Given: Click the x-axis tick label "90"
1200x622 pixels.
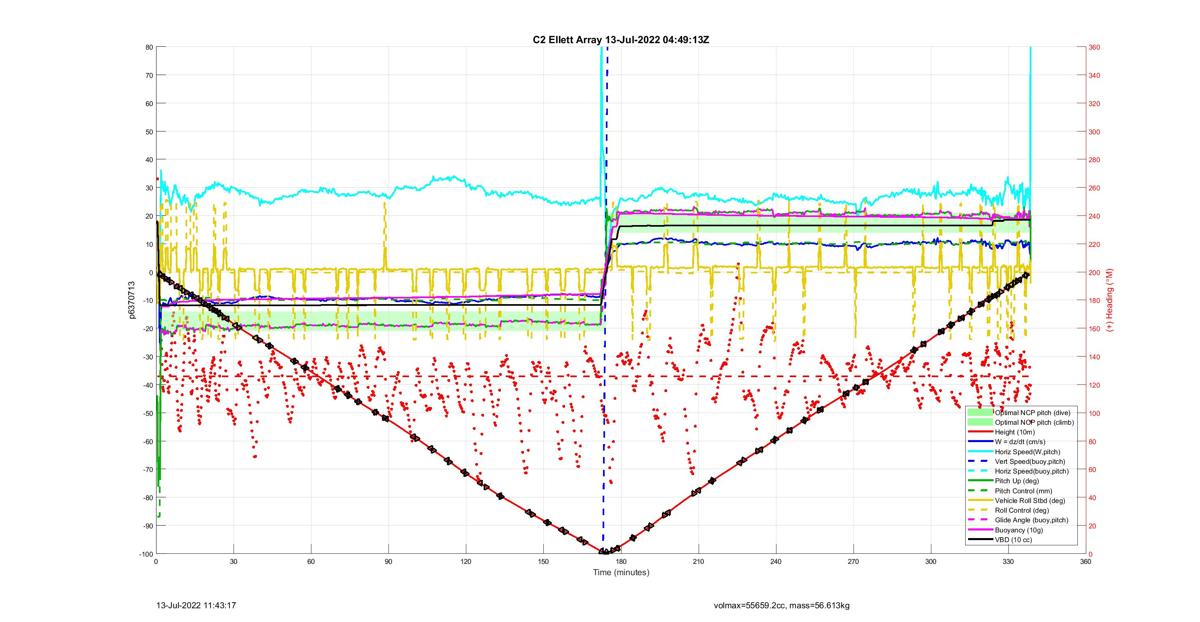Looking at the screenshot, I should click(389, 561).
